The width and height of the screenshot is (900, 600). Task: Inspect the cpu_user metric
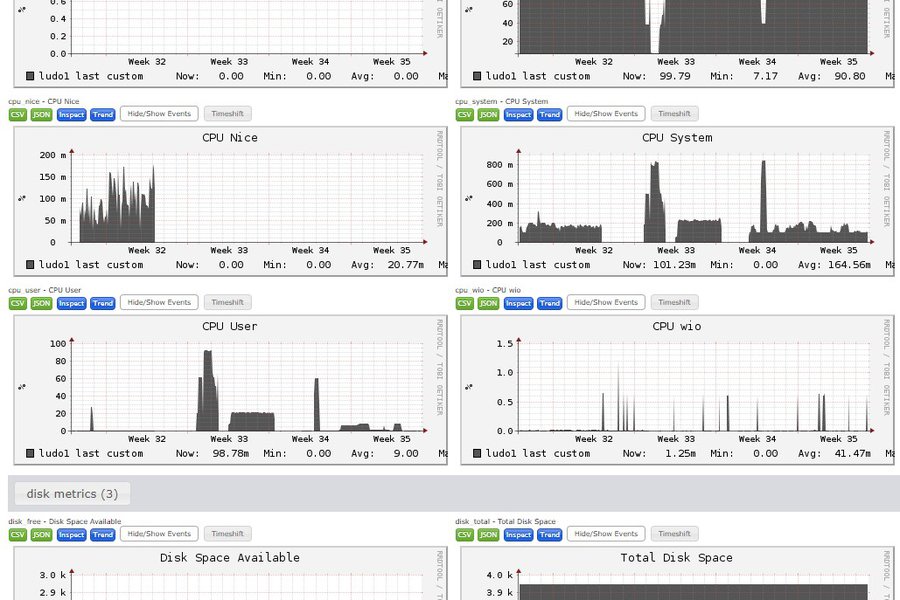pyautogui.click(x=72, y=303)
